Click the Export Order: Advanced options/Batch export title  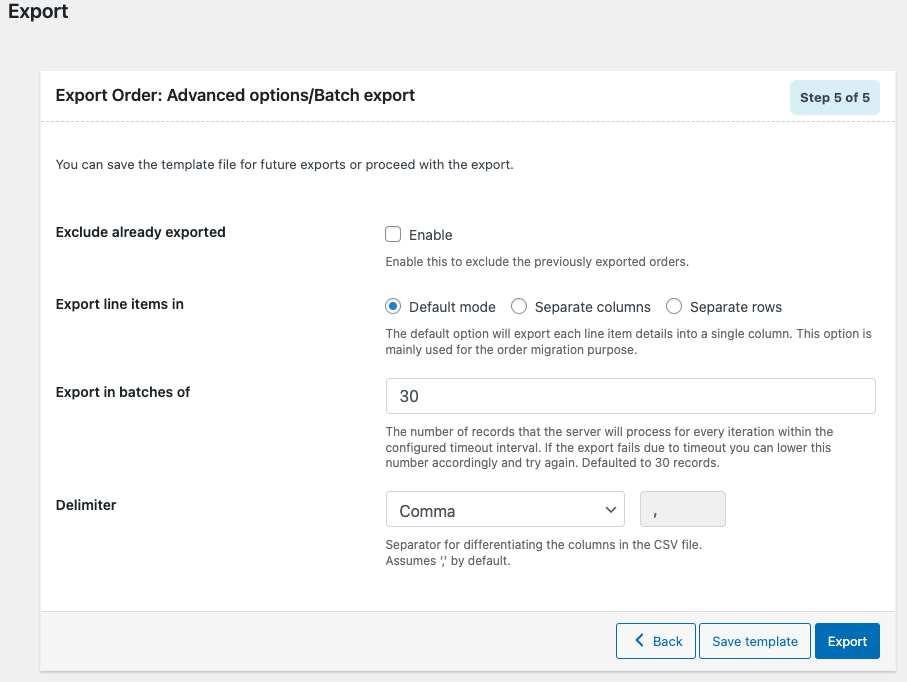coord(235,95)
